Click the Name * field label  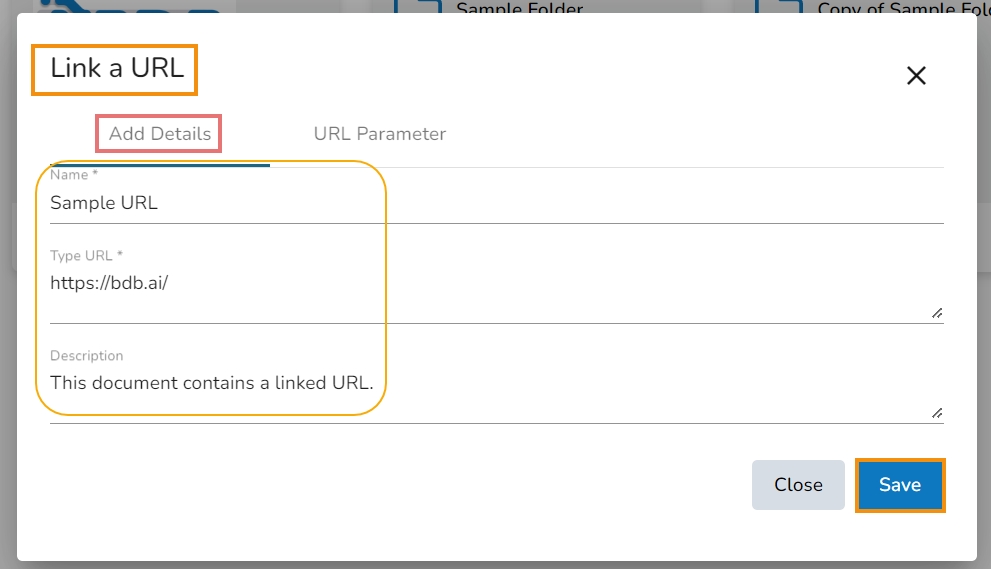[75, 175]
